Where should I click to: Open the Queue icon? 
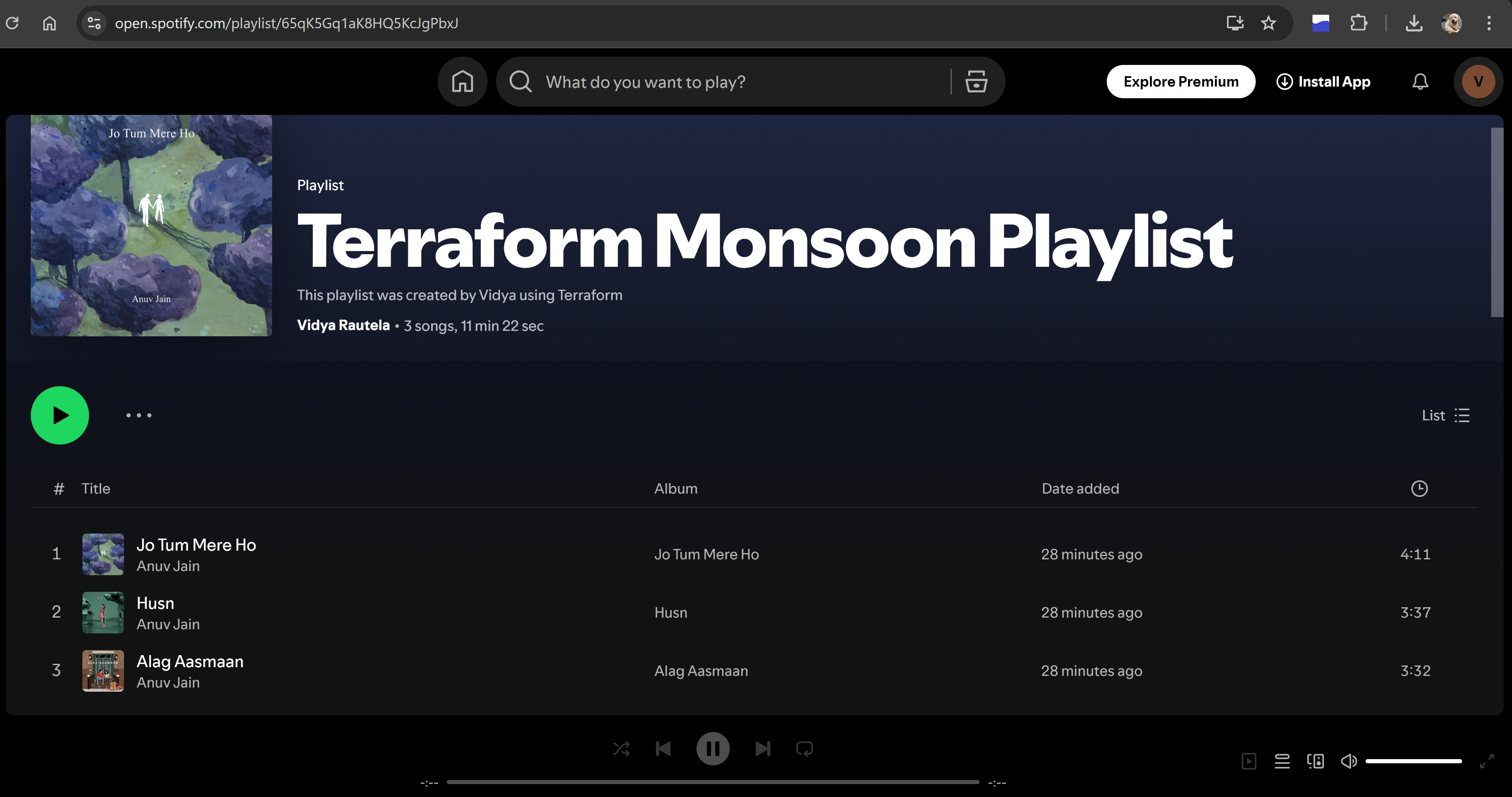1282,761
